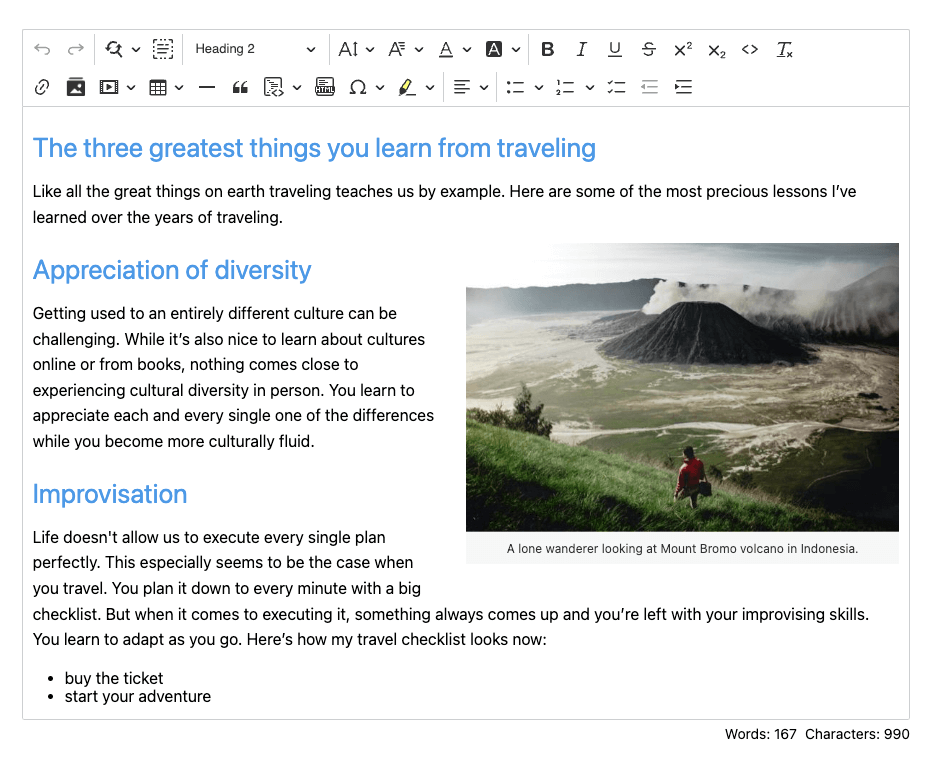Click the Select all icon
This screenshot has width=933, height=762.
pos(162,49)
